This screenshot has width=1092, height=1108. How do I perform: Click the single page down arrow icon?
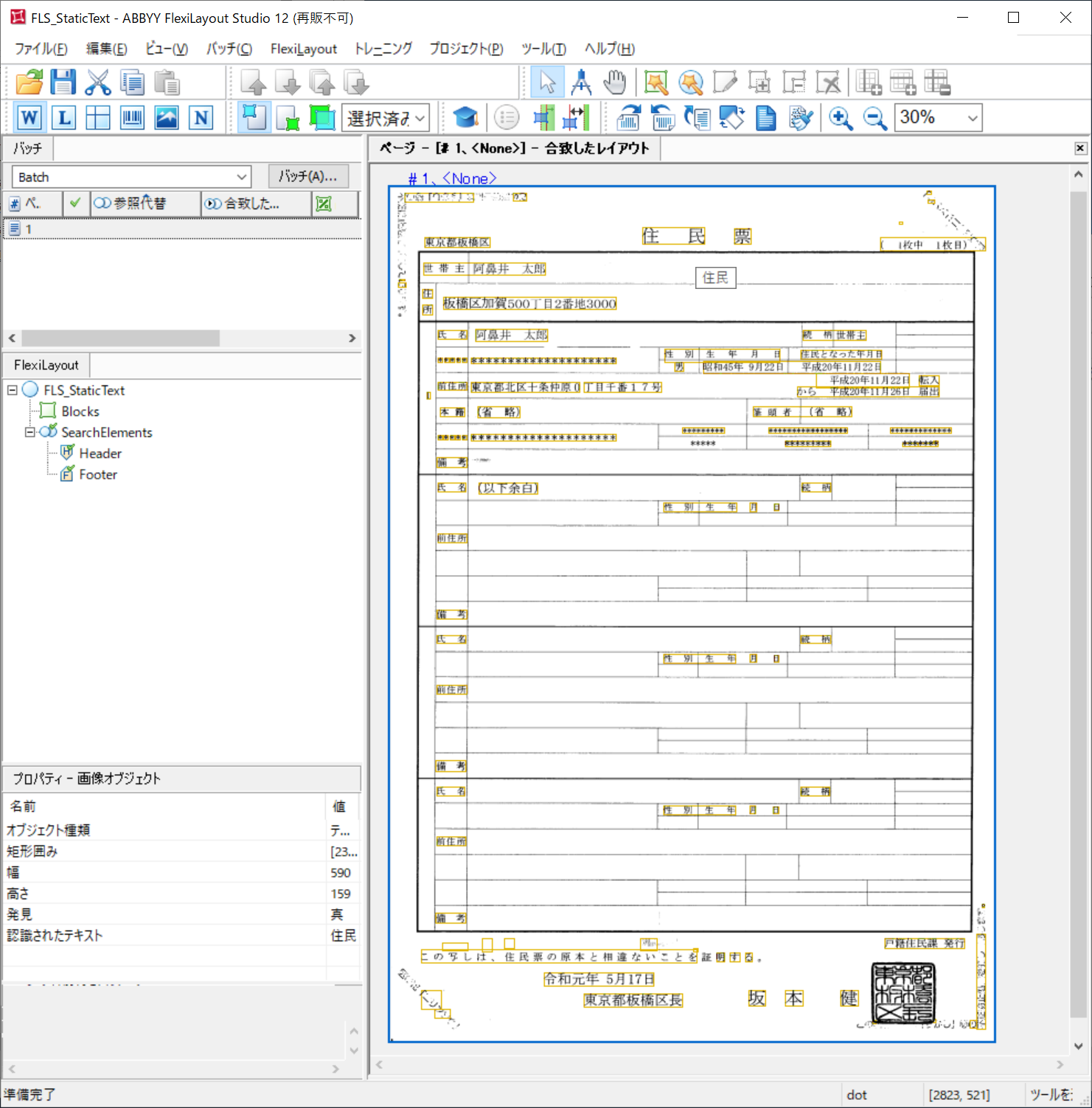click(288, 82)
